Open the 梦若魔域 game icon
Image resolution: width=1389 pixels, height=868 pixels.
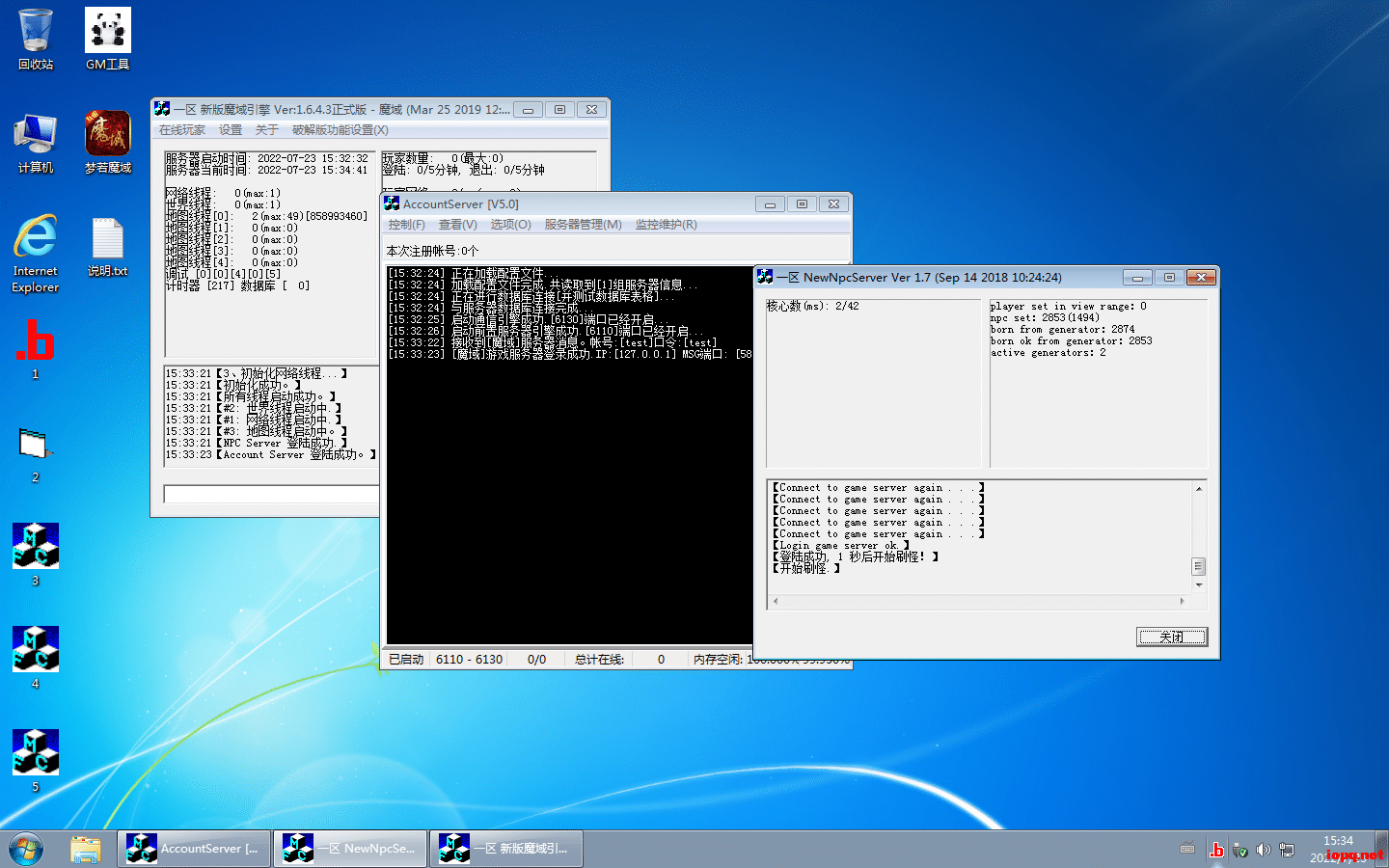[107, 135]
